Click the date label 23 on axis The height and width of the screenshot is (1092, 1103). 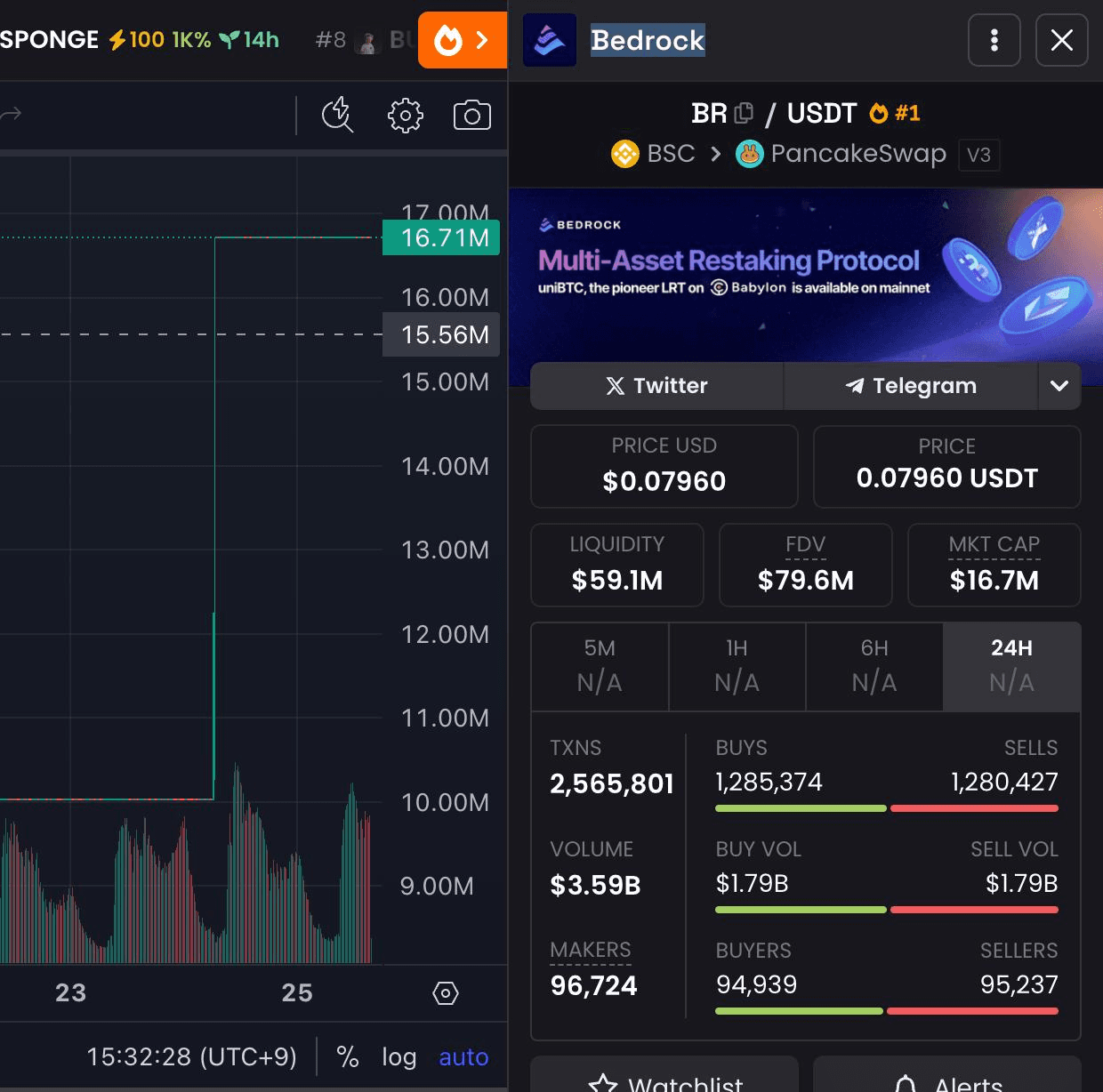(x=71, y=992)
